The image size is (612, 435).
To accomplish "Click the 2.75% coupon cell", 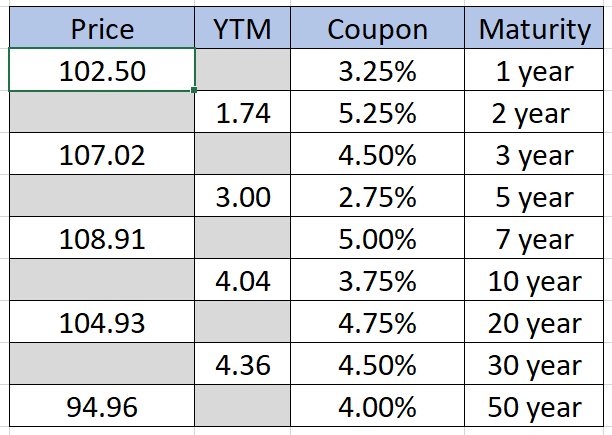I will (x=378, y=198).
